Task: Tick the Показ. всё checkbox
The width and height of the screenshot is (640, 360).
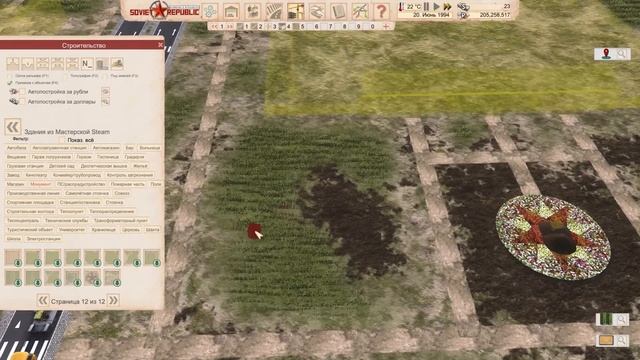Action: point(62,140)
